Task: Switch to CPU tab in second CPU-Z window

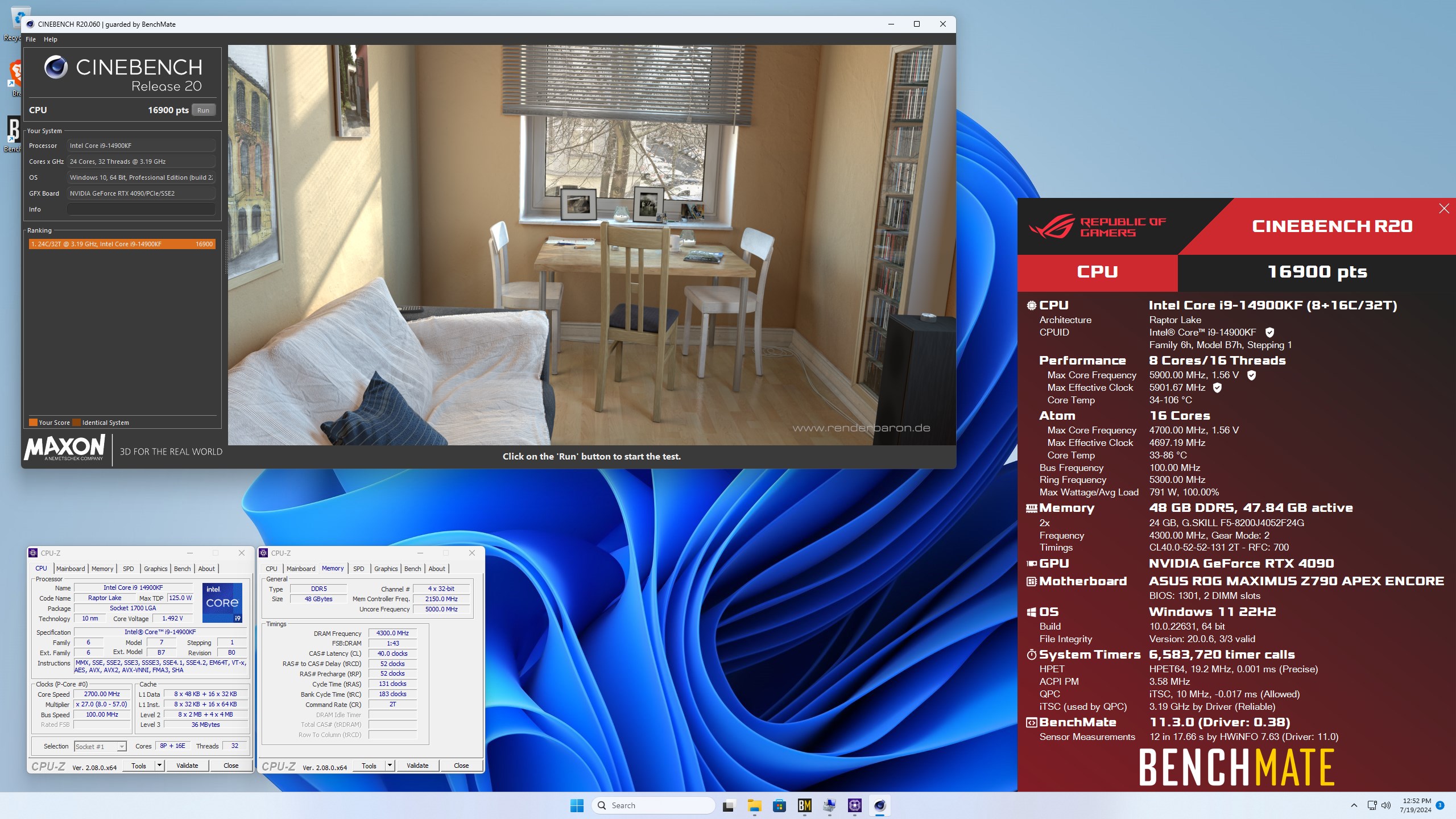Action: pos(272,569)
